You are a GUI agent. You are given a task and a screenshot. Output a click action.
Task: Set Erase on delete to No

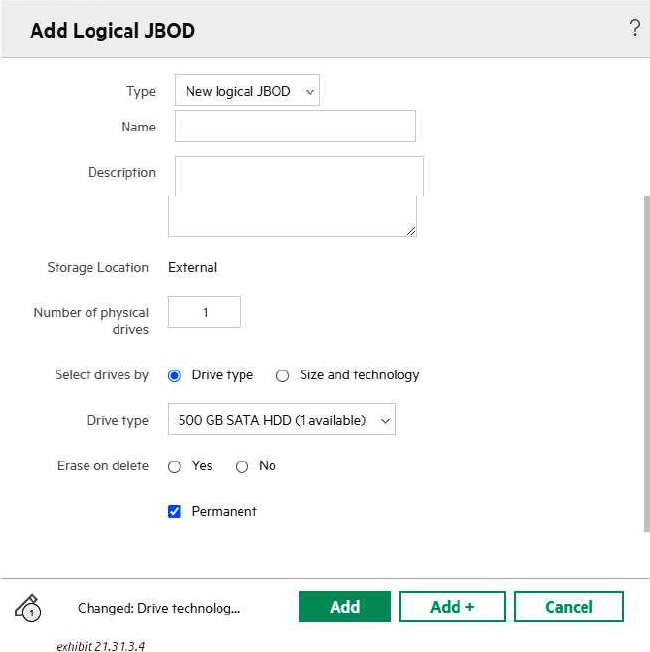[242, 467]
